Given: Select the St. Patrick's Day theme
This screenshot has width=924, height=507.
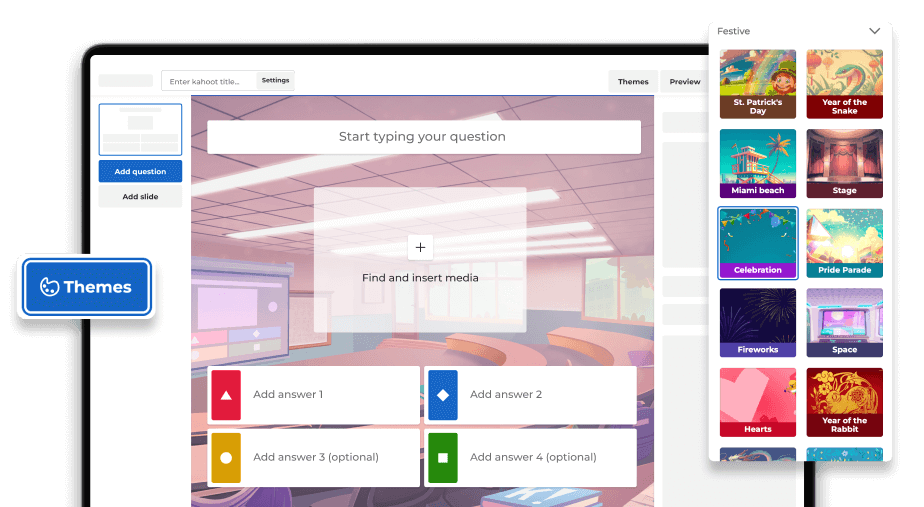Looking at the screenshot, I should point(758,84).
